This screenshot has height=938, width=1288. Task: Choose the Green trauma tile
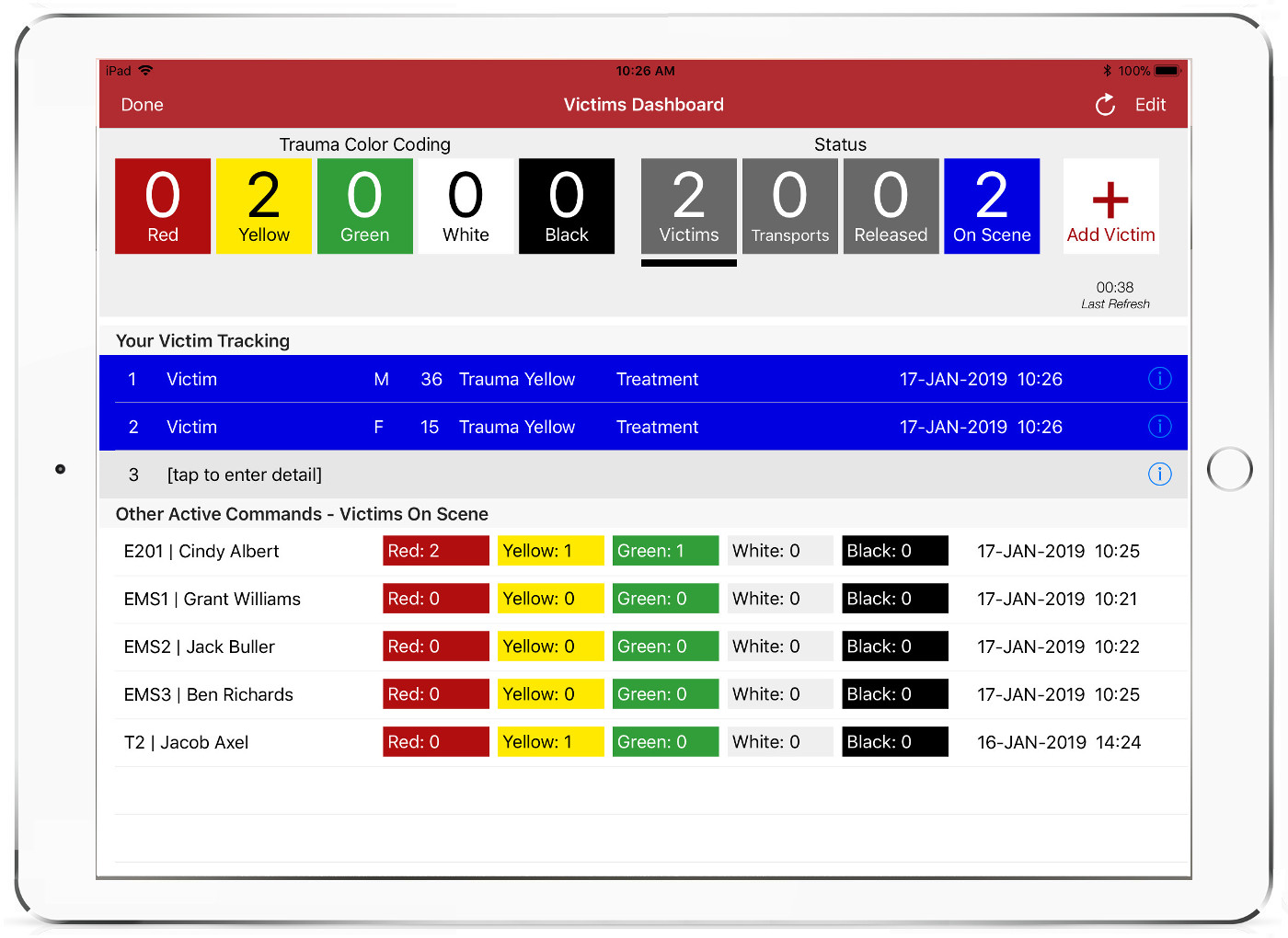click(x=365, y=206)
